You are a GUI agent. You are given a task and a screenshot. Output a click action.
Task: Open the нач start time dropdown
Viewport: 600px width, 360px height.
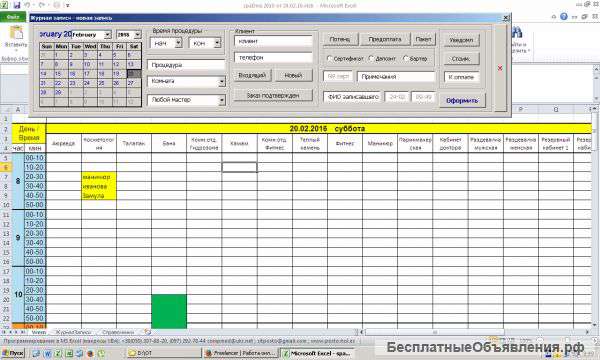click(x=179, y=43)
